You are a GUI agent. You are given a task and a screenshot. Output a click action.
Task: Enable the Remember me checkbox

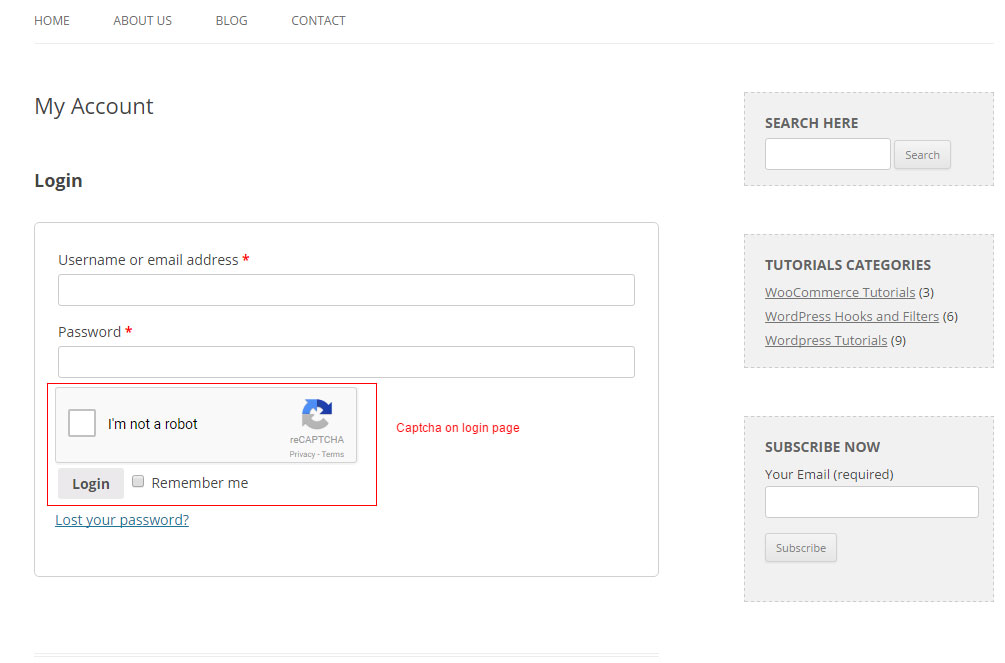click(138, 482)
